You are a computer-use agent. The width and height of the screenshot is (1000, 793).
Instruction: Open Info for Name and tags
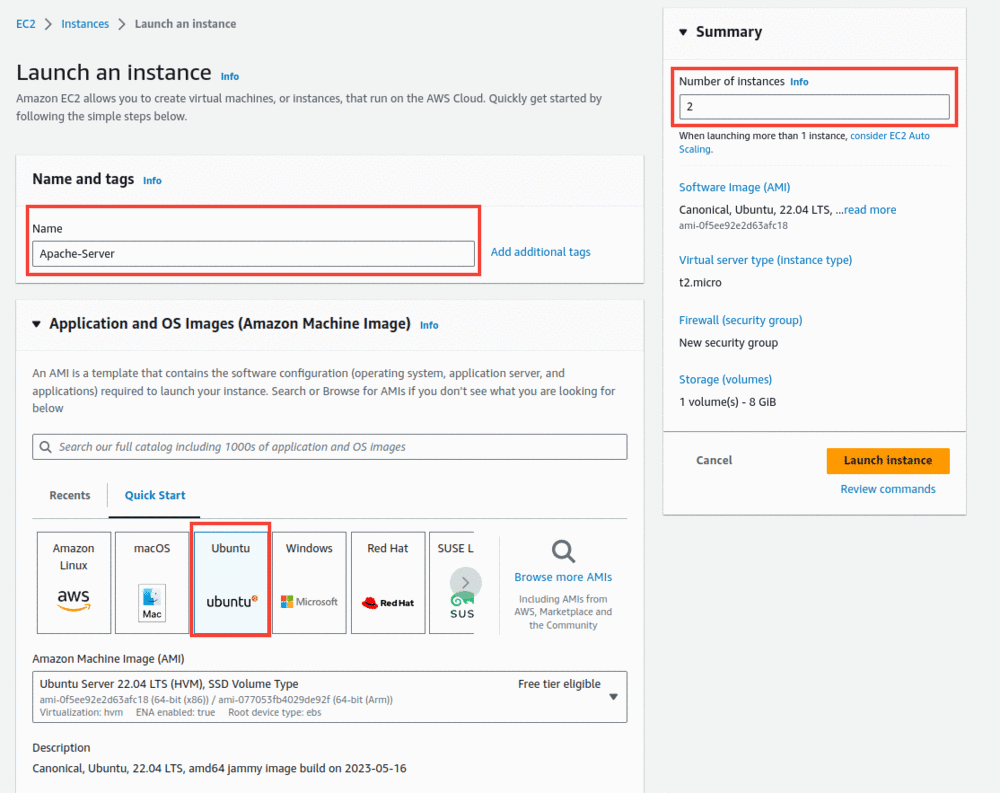[152, 181]
